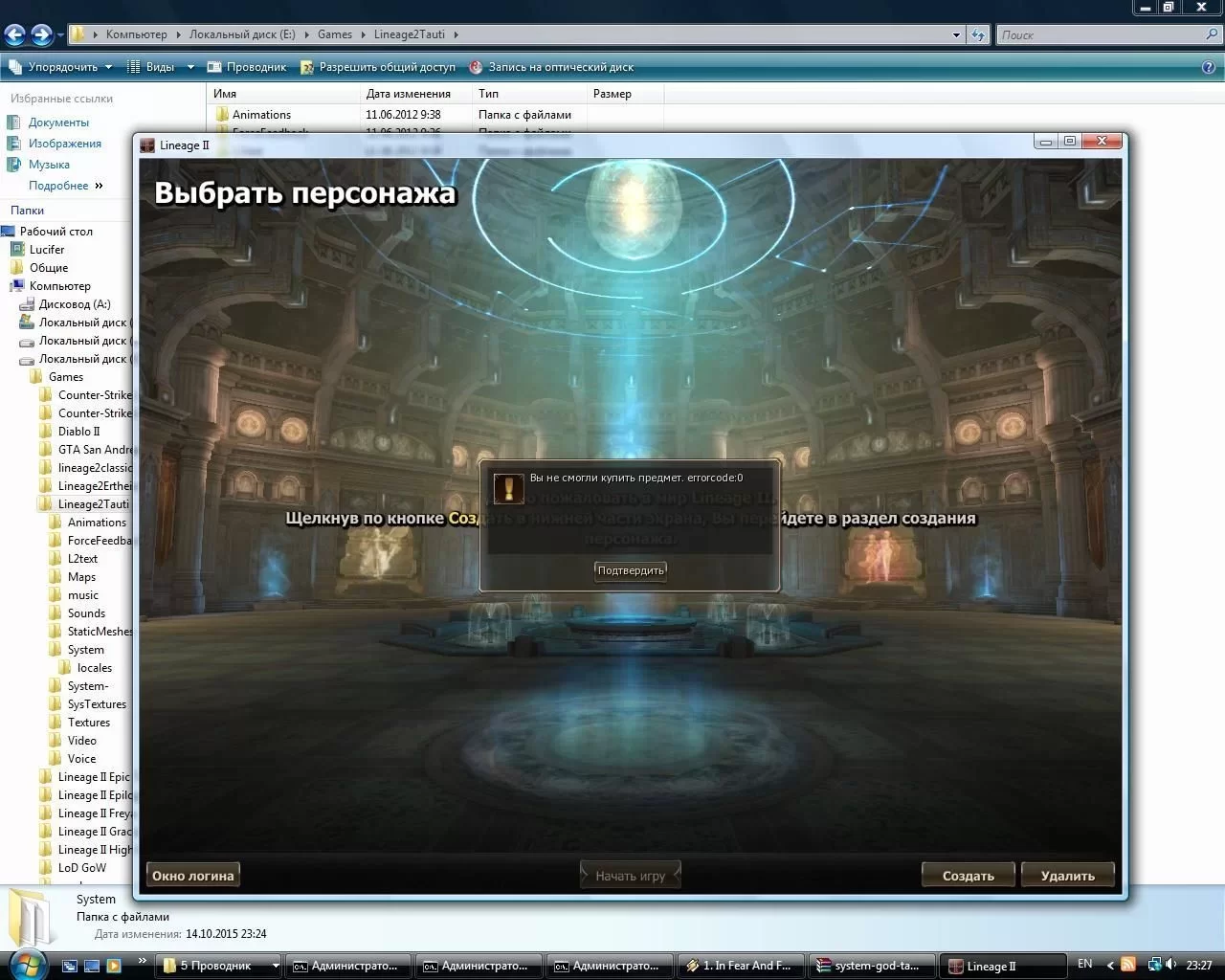Click media player quick launch icon
The height and width of the screenshot is (980, 1225).
(x=114, y=966)
